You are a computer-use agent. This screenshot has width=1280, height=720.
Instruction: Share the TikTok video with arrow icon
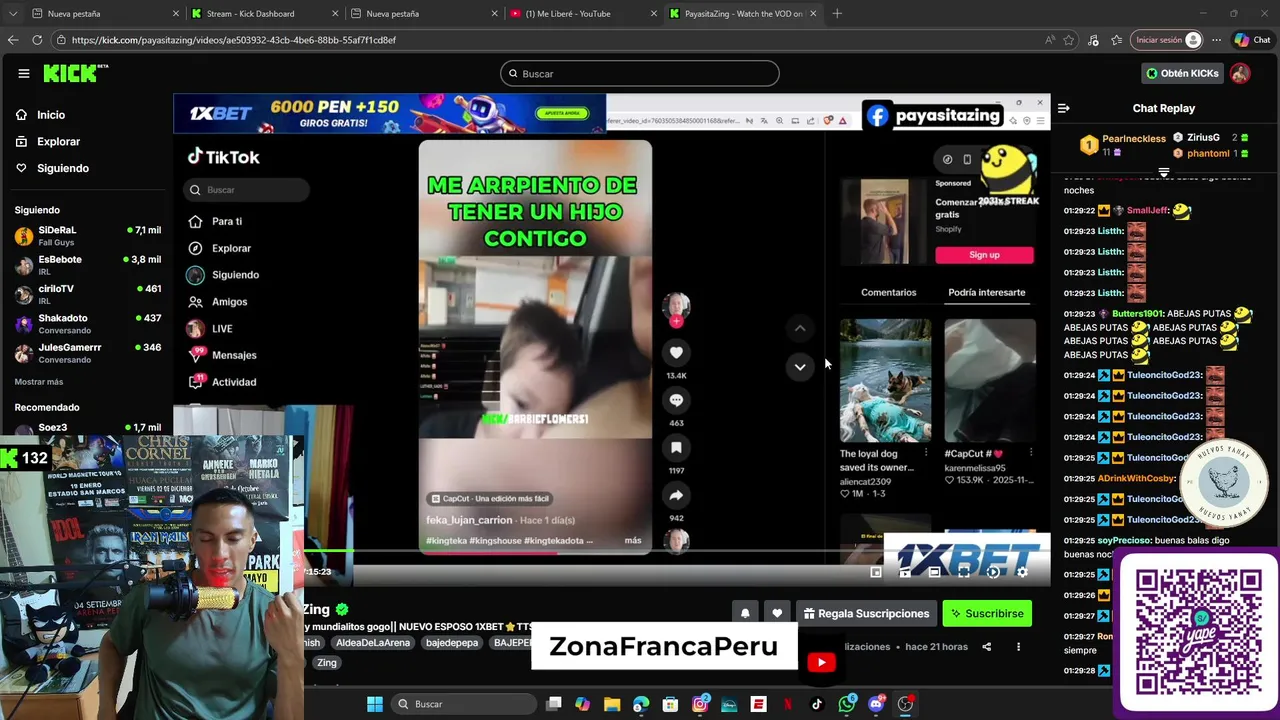[676, 495]
